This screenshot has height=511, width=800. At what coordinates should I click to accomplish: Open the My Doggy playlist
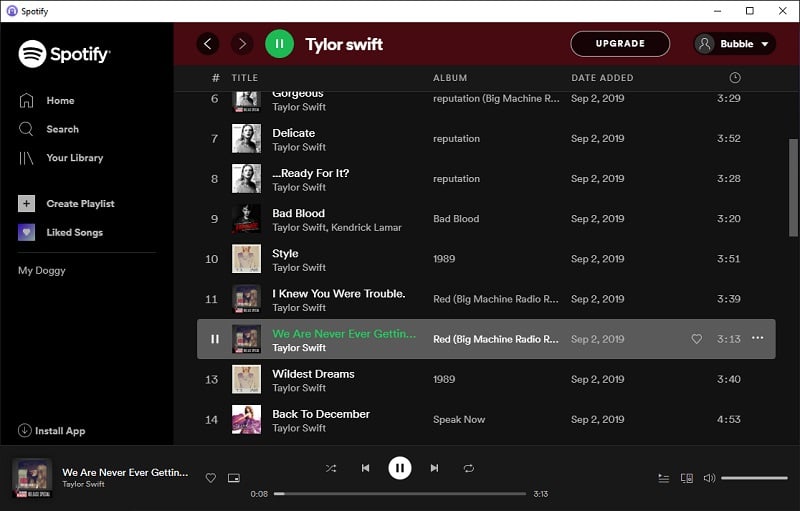[x=42, y=270]
